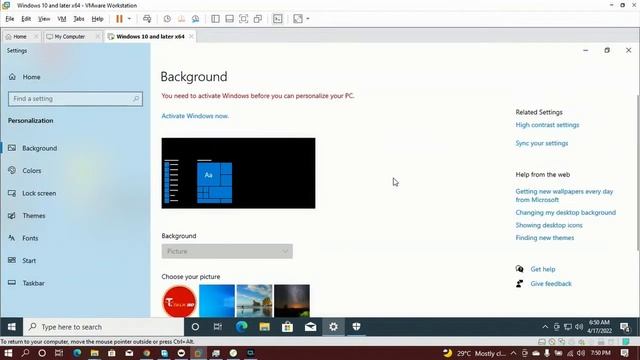The image size is (640, 360).
Task: Click guest Type here to search box
Action: click(x=104, y=327)
